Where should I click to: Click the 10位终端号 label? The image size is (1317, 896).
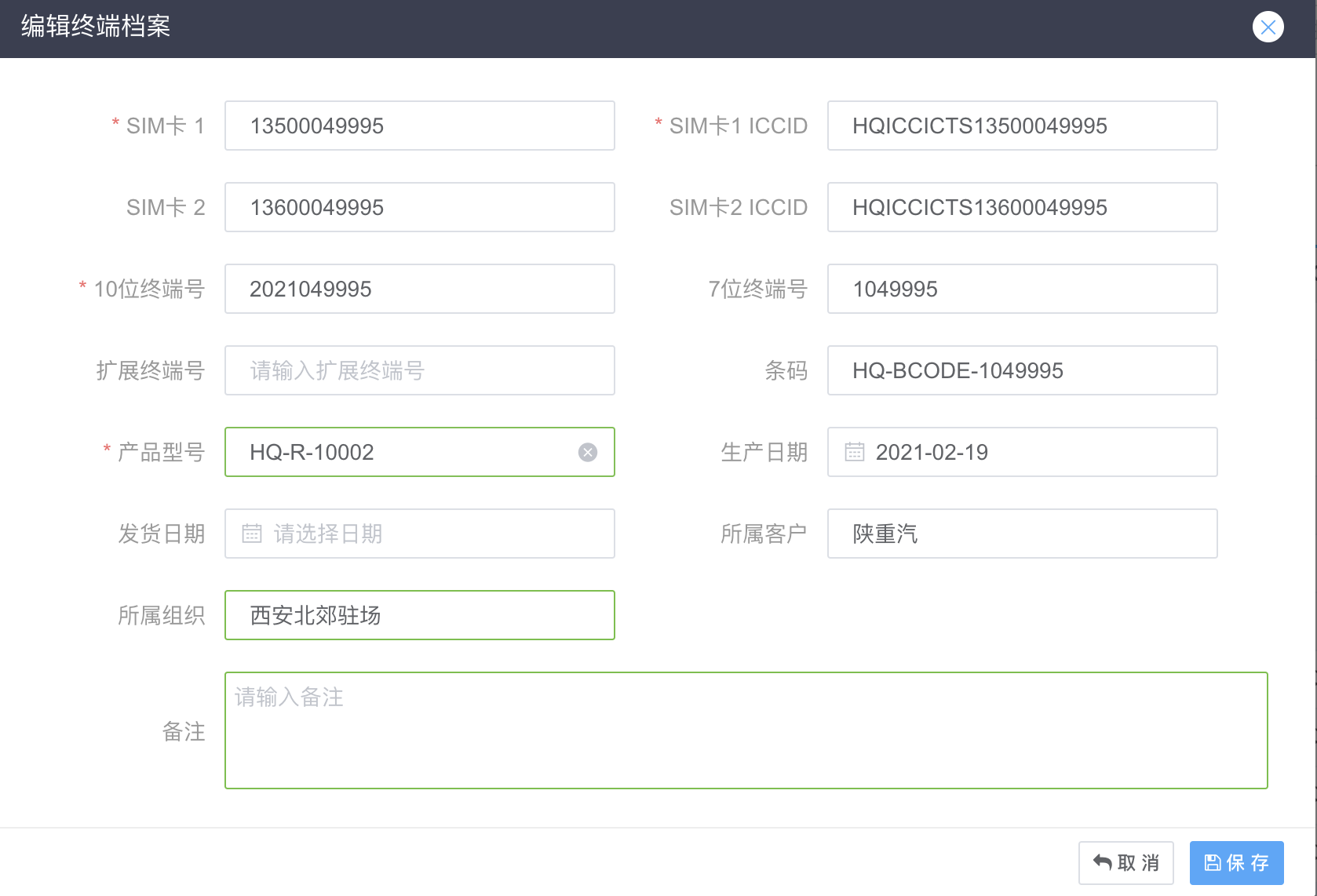click(x=149, y=289)
